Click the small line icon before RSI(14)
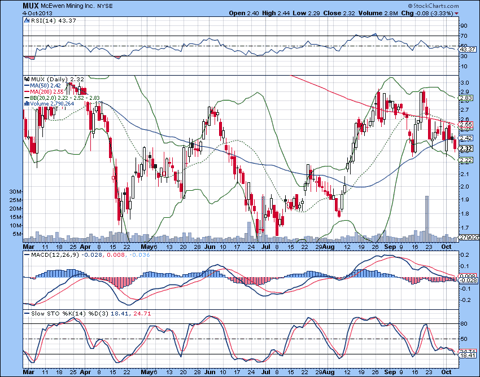 [27, 21]
